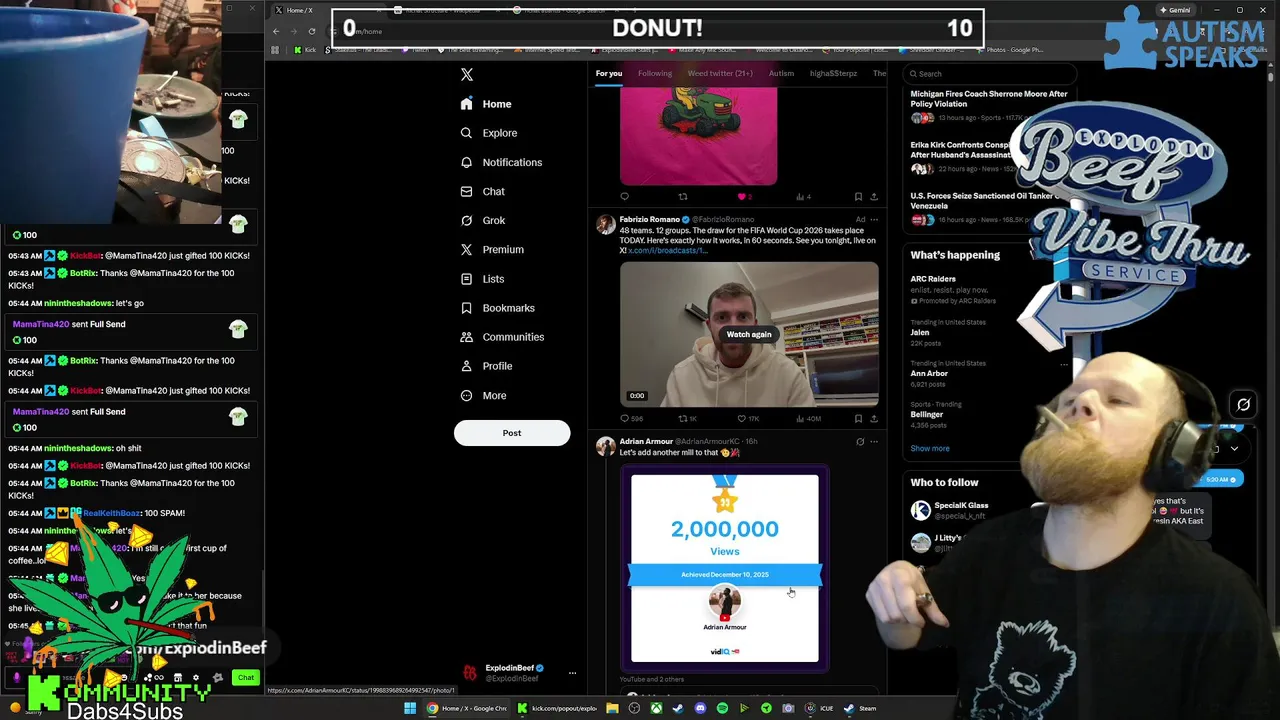
Task: Open Premium in X sidebar
Action: click(x=492, y=249)
